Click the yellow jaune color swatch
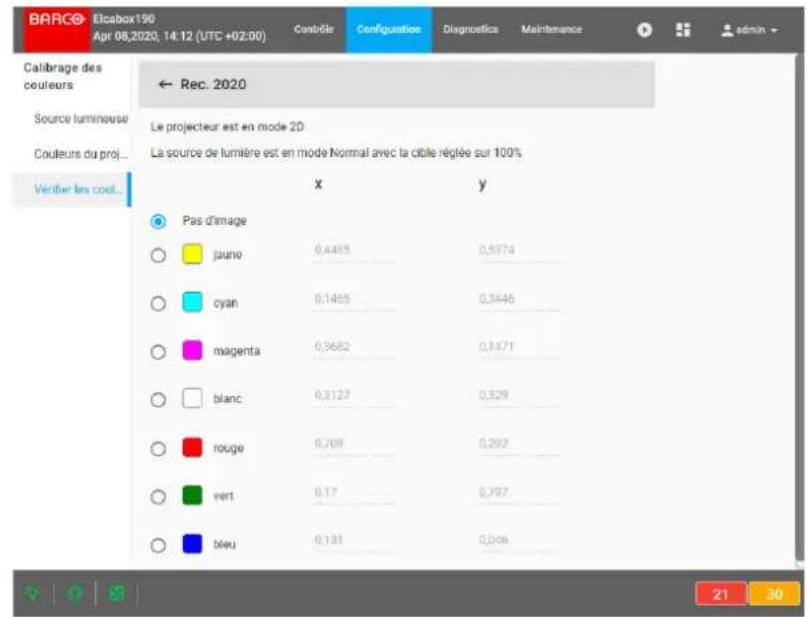Image resolution: width=807 pixels, height=617 pixels. click(192, 254)
